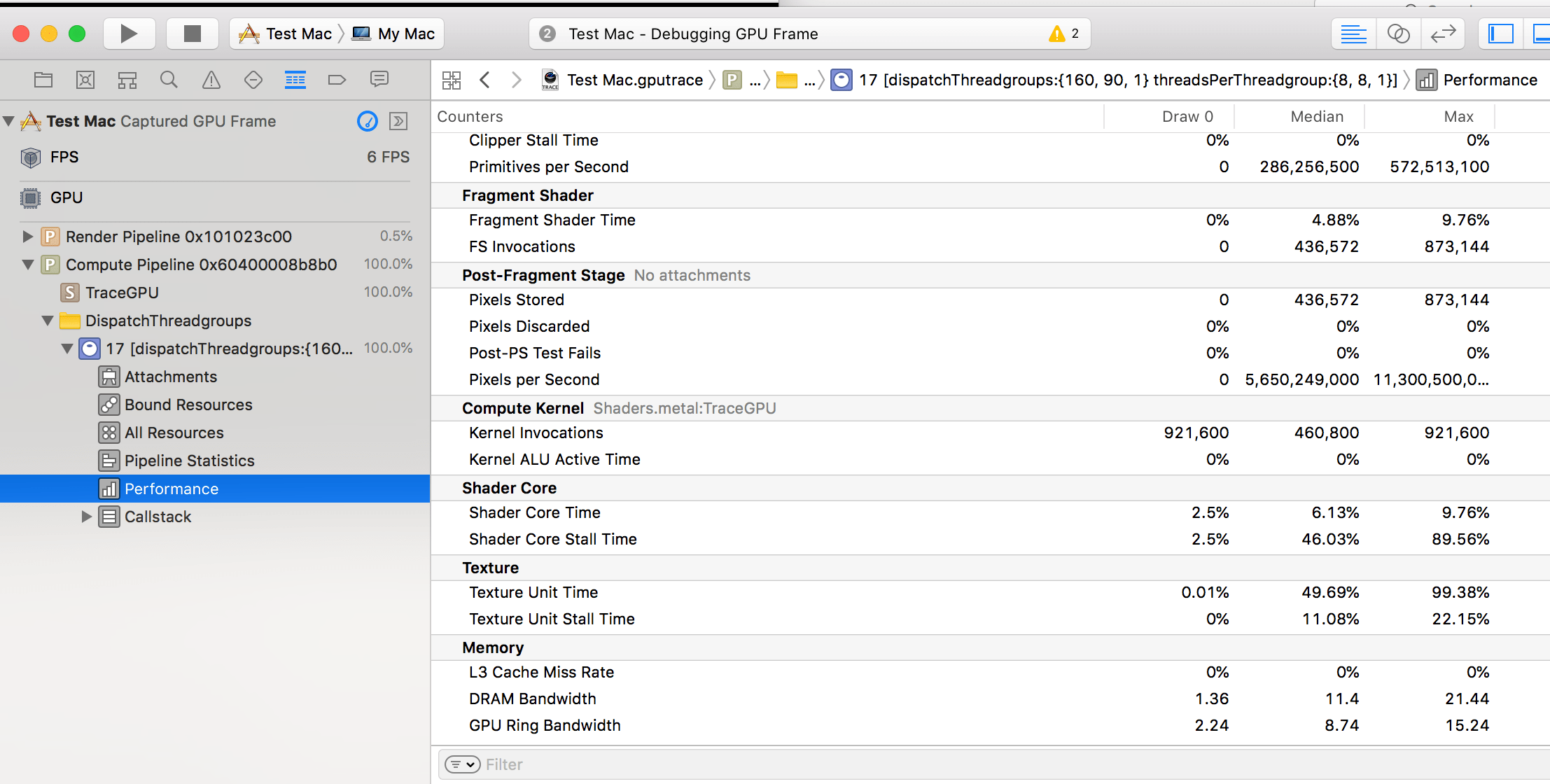Expand Render Pipeline 0x101023c00
This screenshot has height=784, width=1550.
pyautogui.click(x=28, y=237)
